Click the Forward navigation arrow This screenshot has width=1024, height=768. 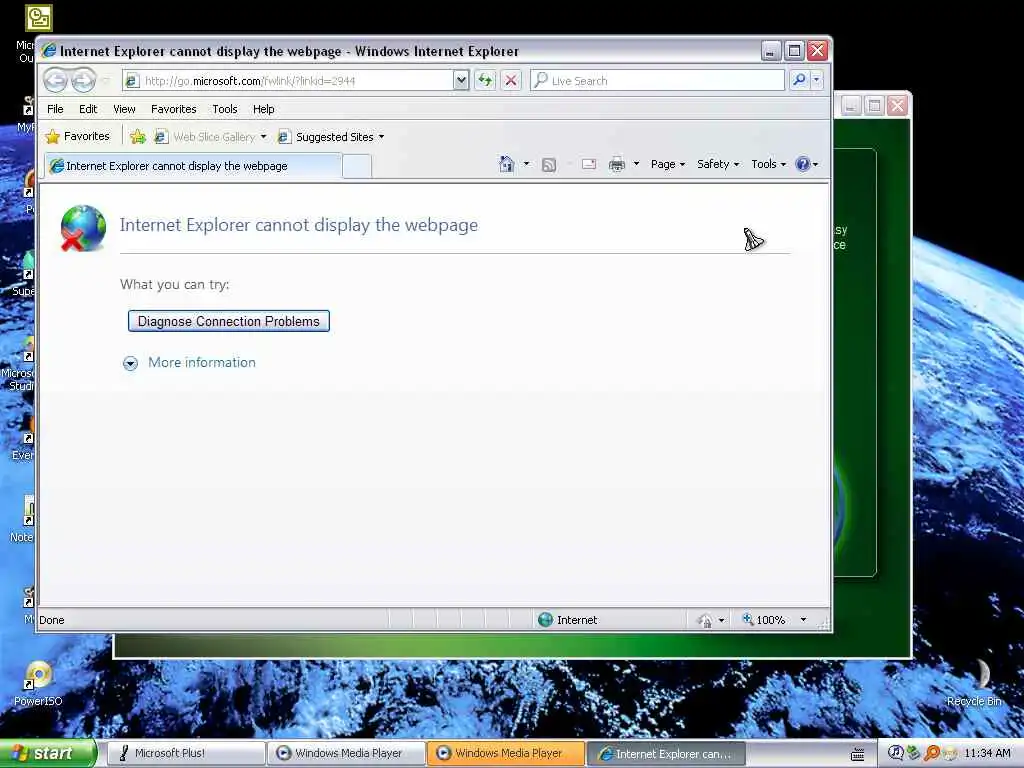(83, 80)
